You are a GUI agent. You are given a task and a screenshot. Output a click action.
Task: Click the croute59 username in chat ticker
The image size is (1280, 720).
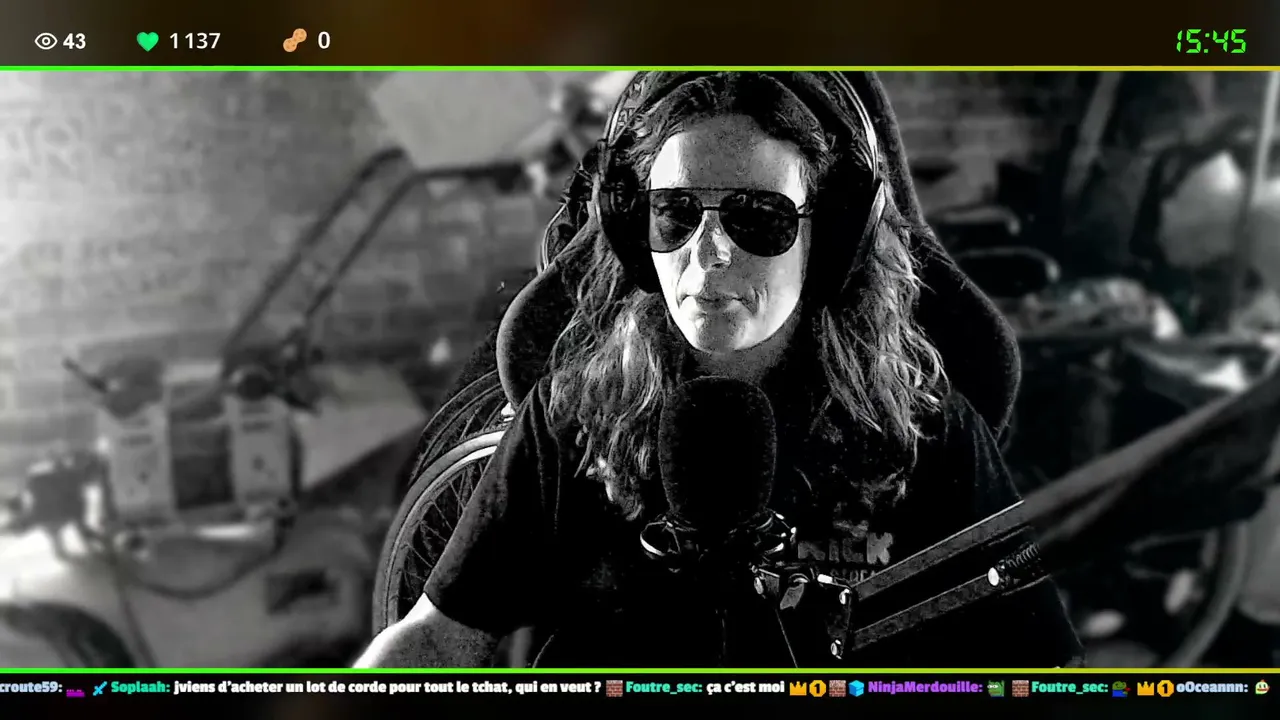[x=31, y=688]
